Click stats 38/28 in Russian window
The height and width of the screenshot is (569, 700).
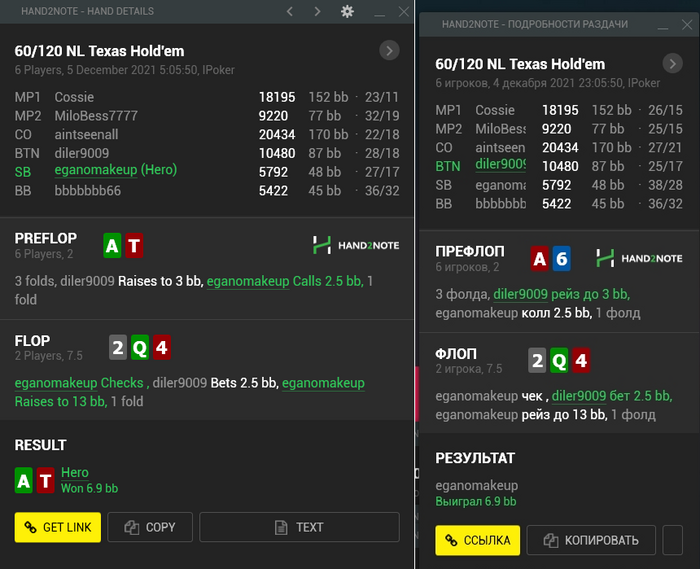tap(665, 185)
